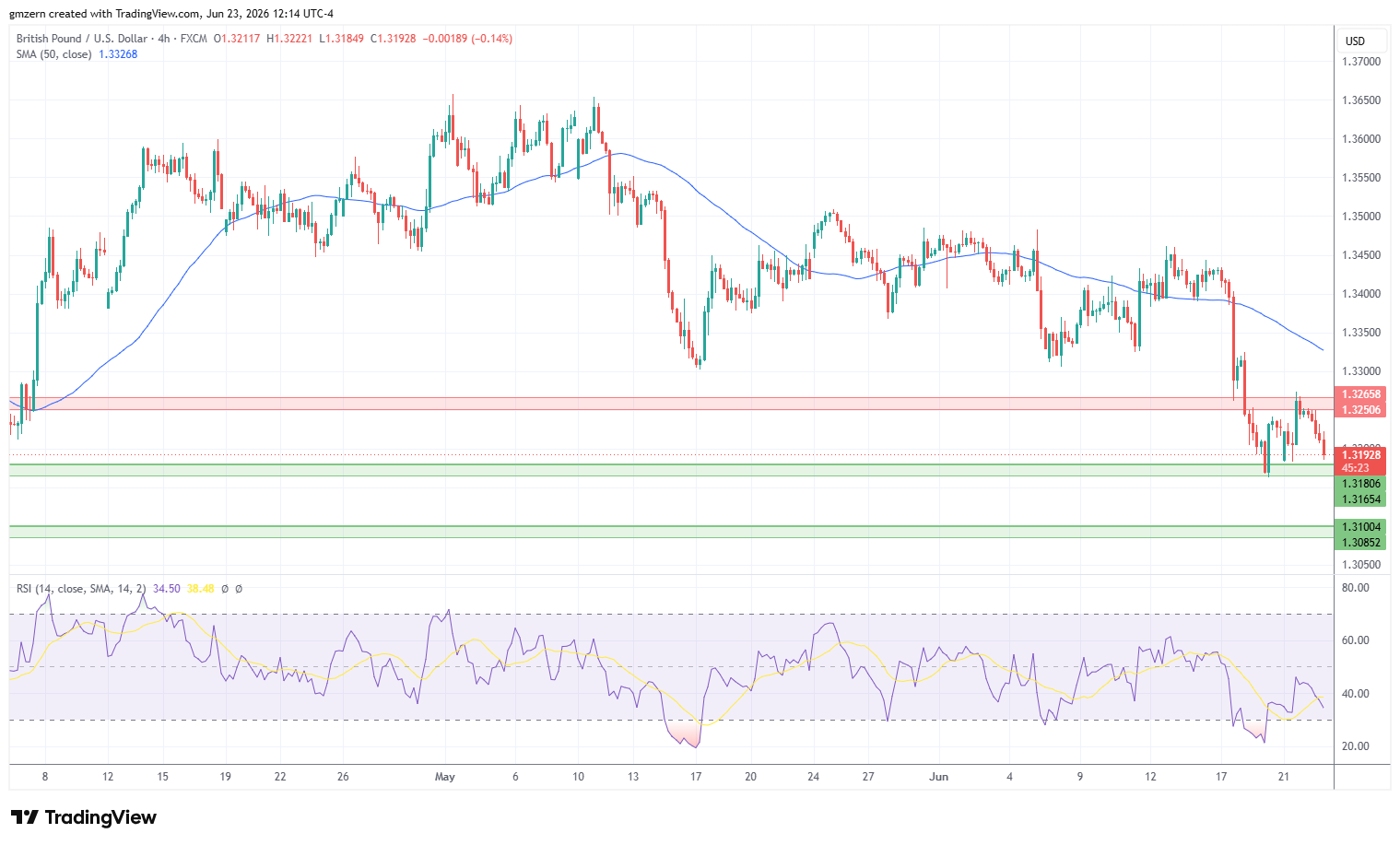Select the open value O1.32117
Viewport: 1400px width, 845px height.
237,39
